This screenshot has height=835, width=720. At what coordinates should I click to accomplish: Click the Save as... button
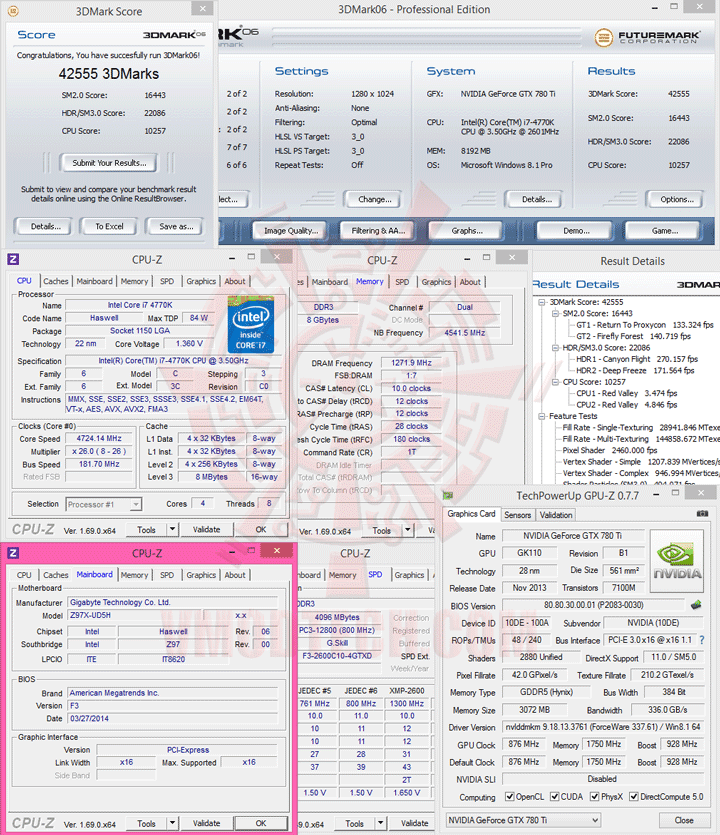[x=176, y=226]
